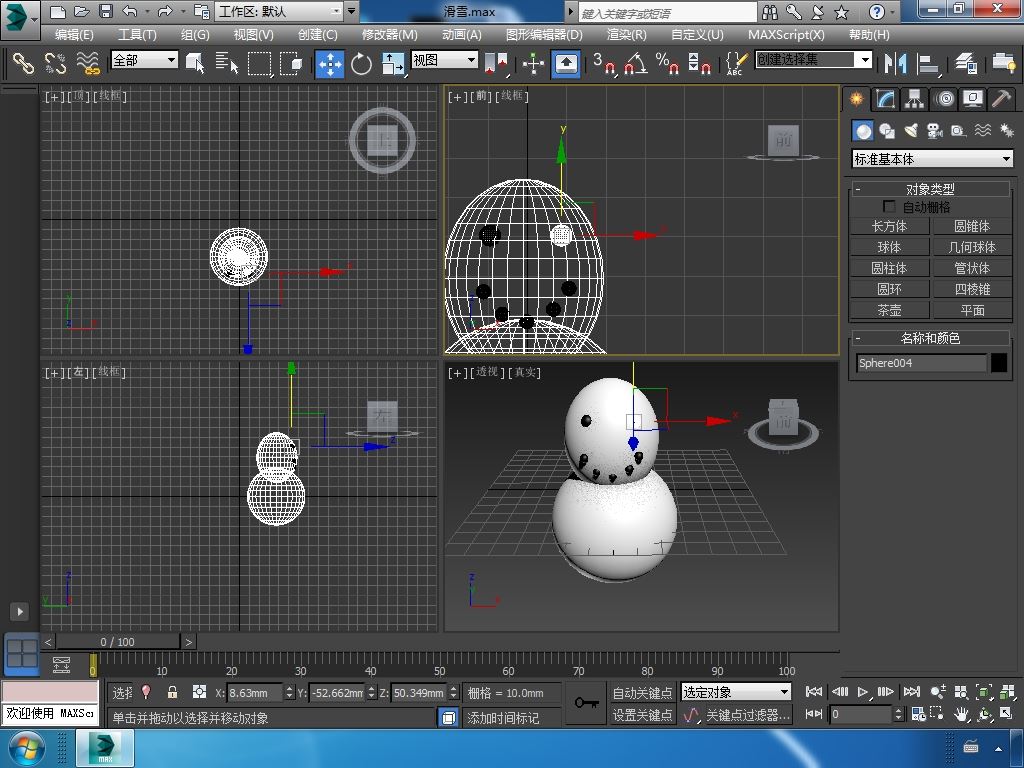Collapse 名称和颜色 rollout
The image size is (1024, 768).
pyautogui.click(x=931, y=338)
